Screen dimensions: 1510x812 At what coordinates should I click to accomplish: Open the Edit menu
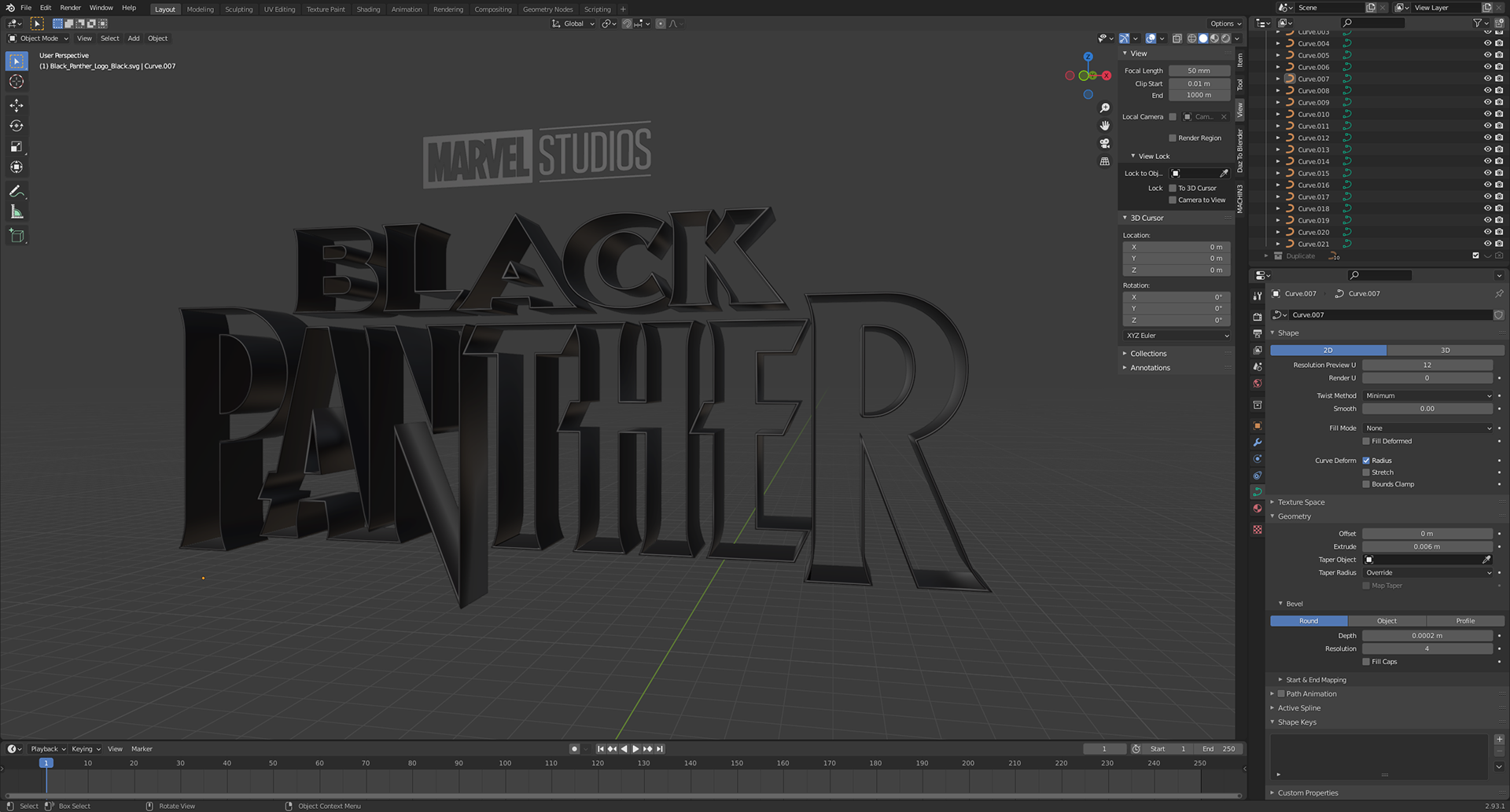coord(46,8)
